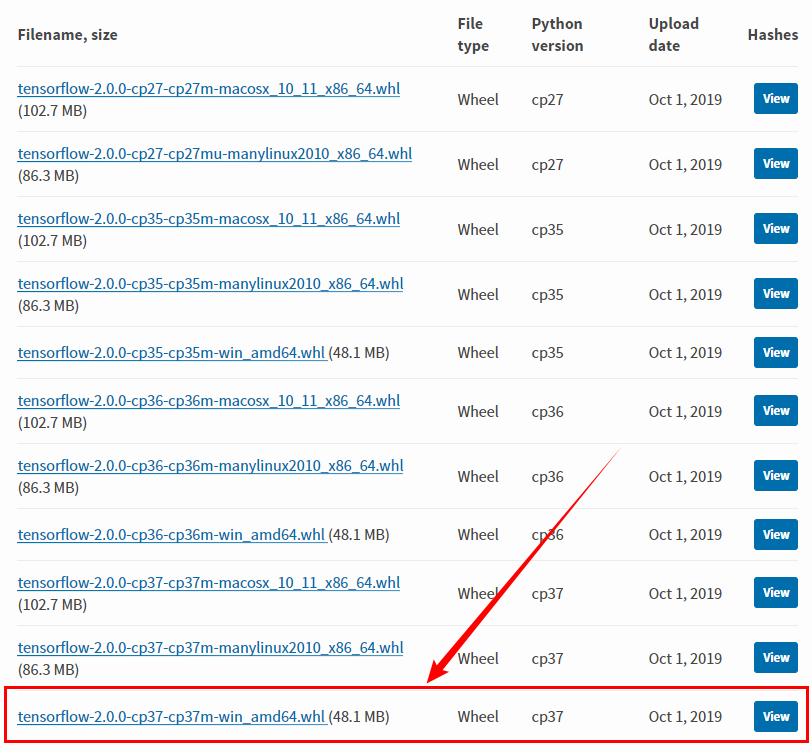The height and width of the screenshot is (752, 812).
Task: Select 'cp27' version in cp27m macosx row
Action: point(547,100)
